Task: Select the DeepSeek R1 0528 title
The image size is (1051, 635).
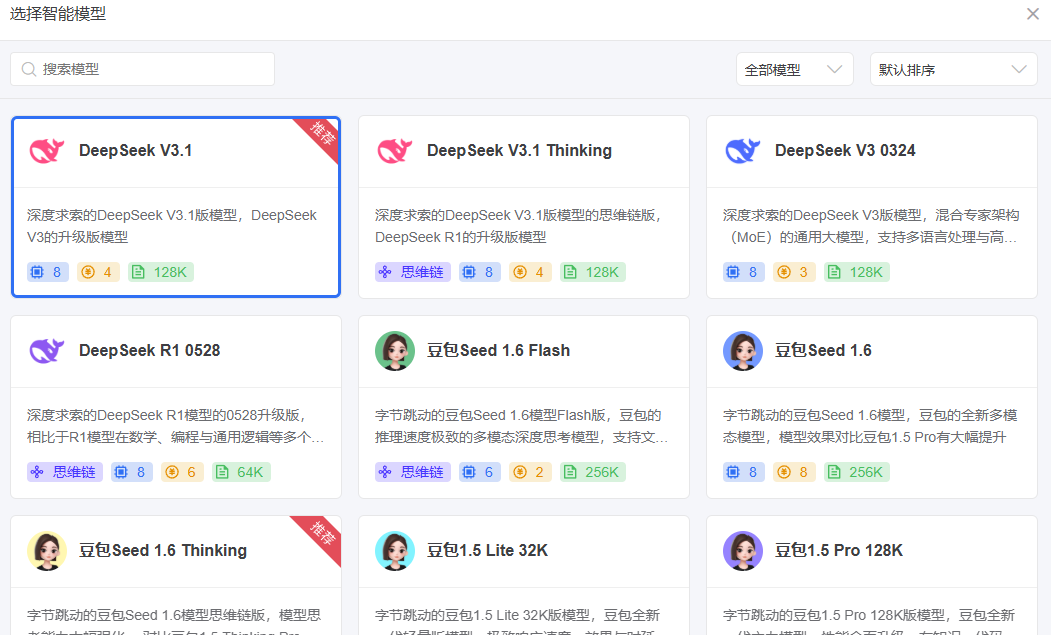Action: pos(149,350)
